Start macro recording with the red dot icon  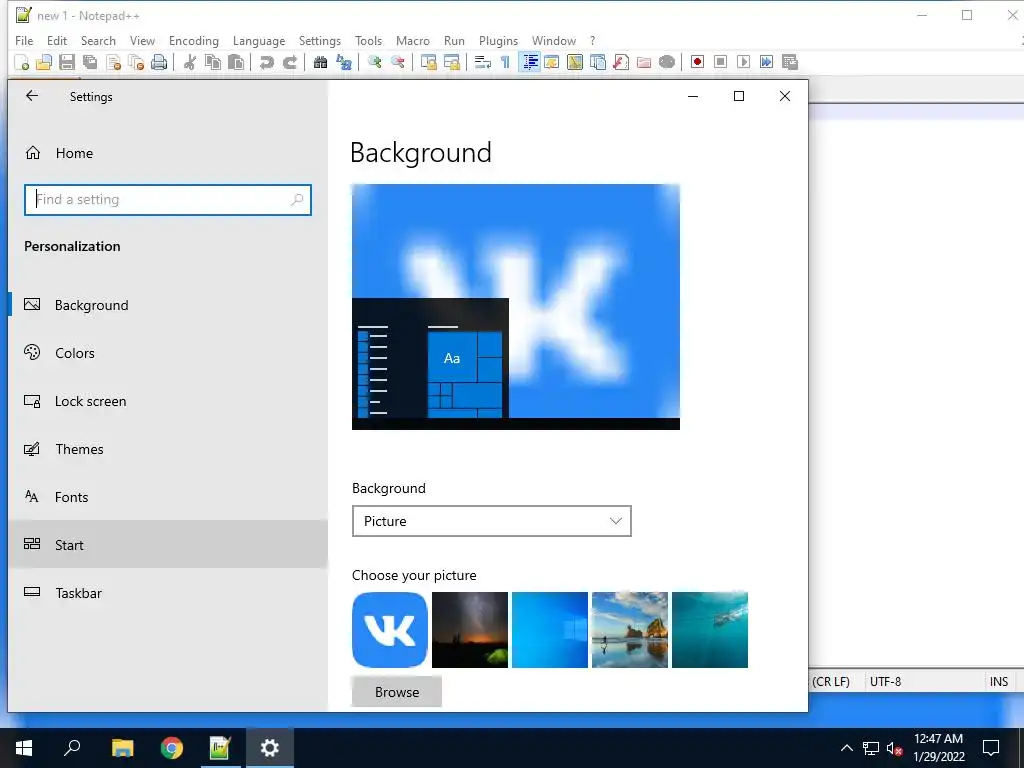click(697, 62)
